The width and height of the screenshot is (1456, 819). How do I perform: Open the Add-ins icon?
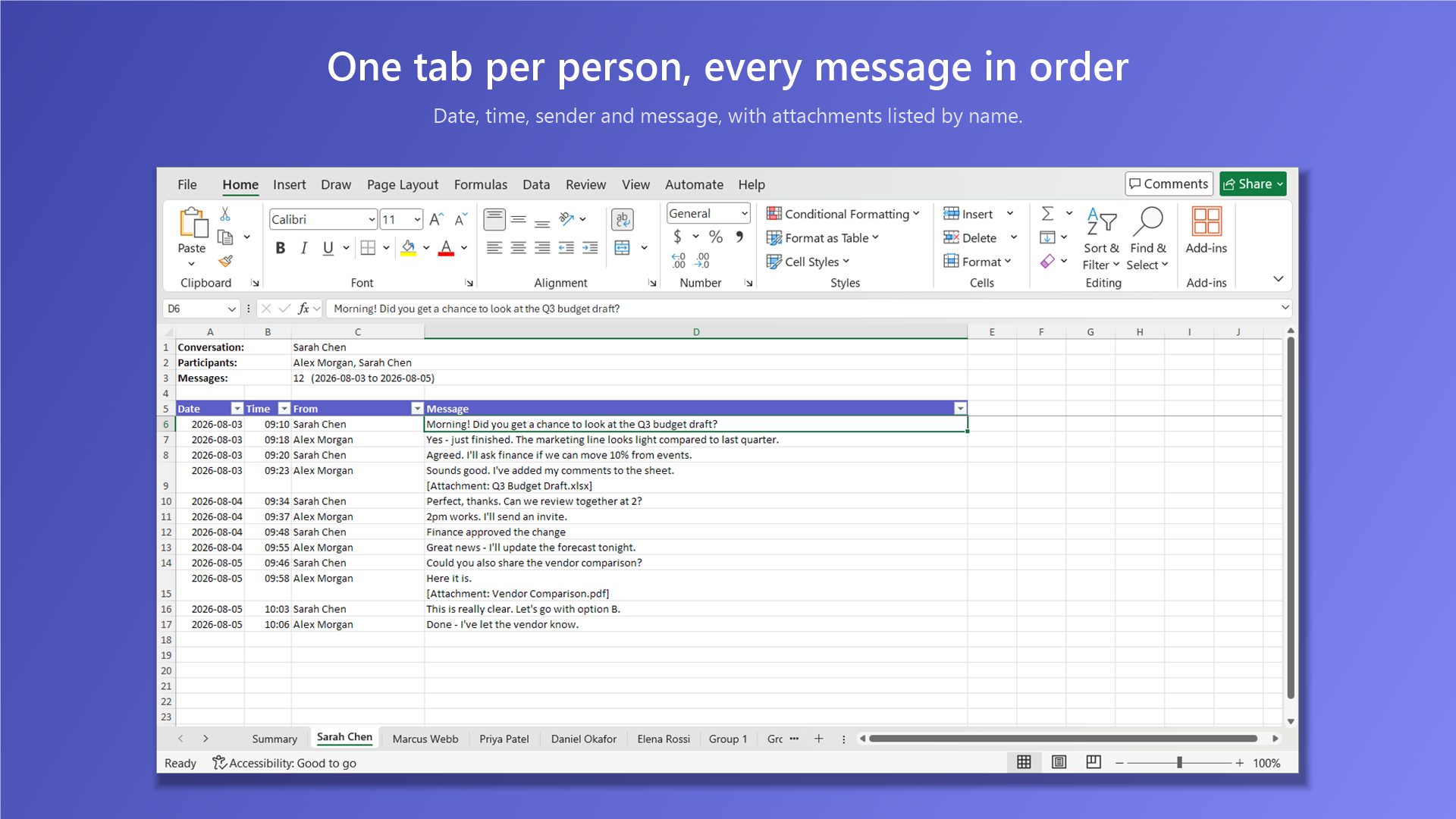coord(1207,221)
